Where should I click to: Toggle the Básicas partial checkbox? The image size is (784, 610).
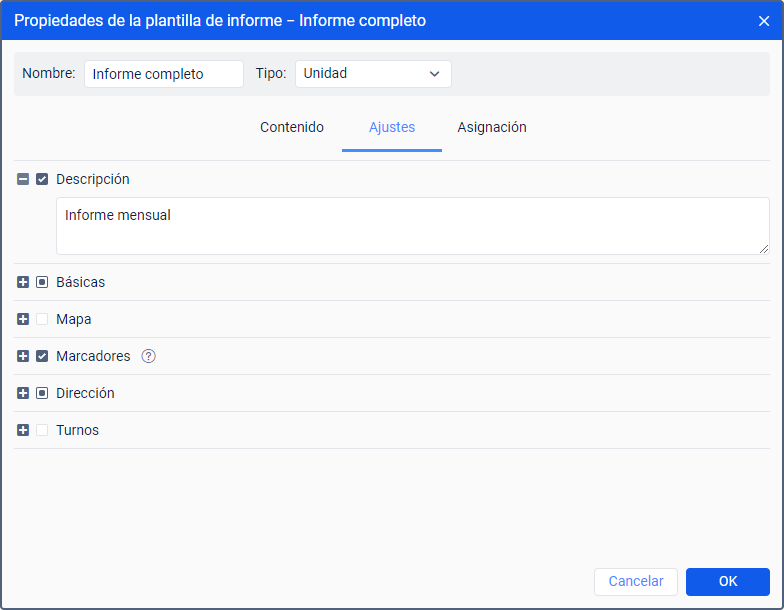coord(42,282)
